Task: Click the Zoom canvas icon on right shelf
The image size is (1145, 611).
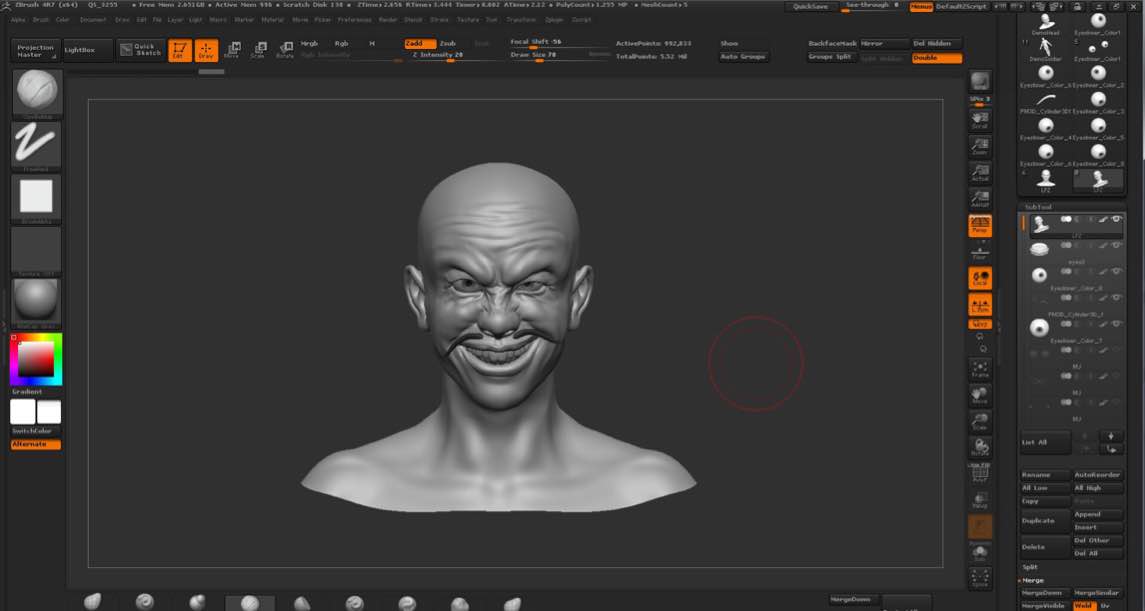Action: tap(980, 146)
